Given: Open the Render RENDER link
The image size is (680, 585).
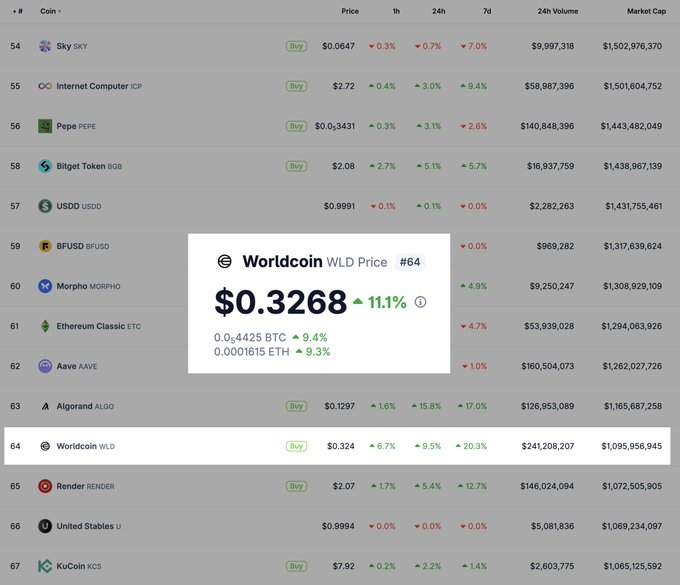Looking at the screenshot, I should point(85,486).
